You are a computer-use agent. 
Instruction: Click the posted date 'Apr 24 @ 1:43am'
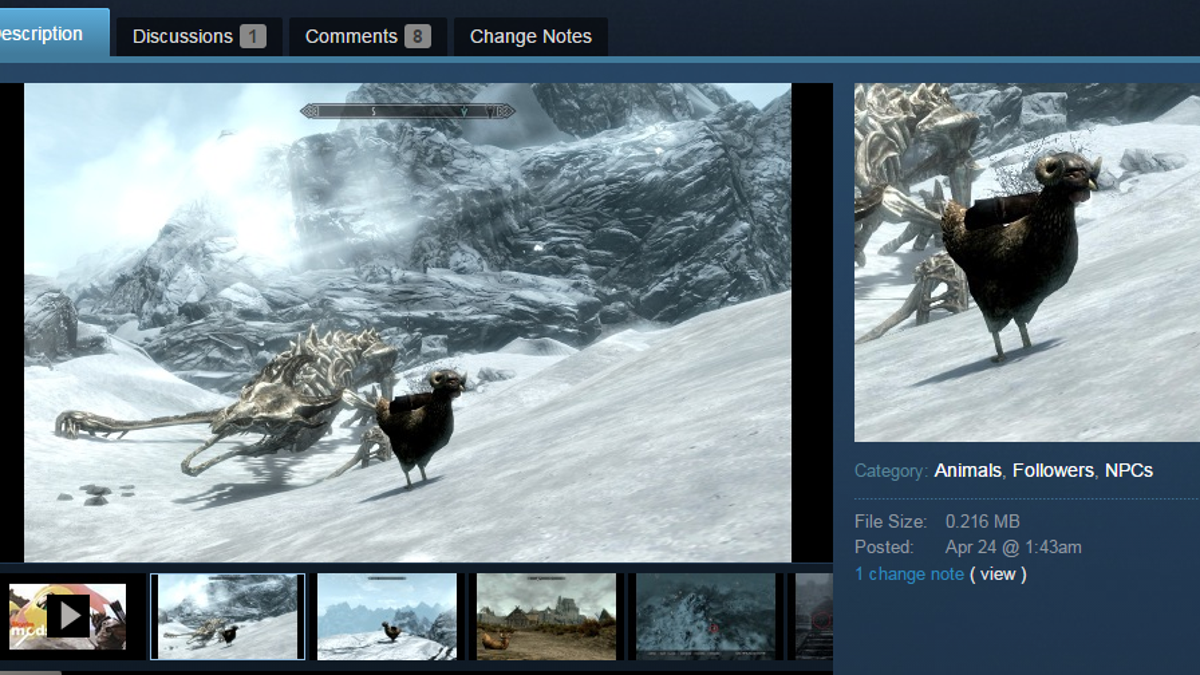(x=1013, y=548)
